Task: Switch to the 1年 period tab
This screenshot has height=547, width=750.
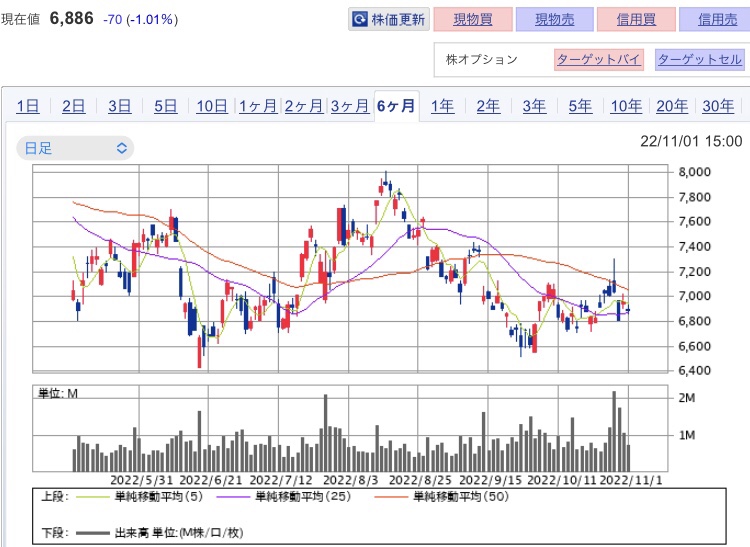Action: (x=442, y=106)
